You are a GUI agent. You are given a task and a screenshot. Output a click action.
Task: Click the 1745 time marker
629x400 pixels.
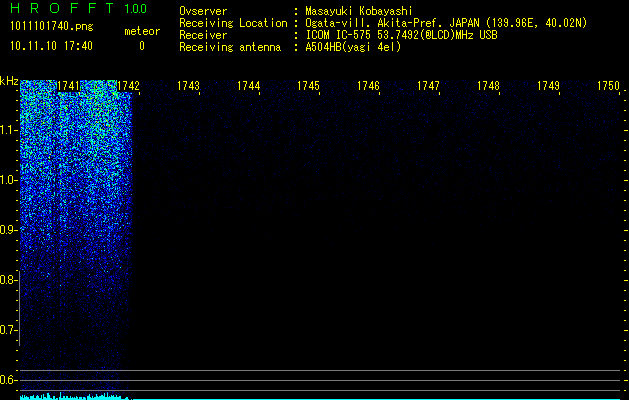[x=308, y=86]
